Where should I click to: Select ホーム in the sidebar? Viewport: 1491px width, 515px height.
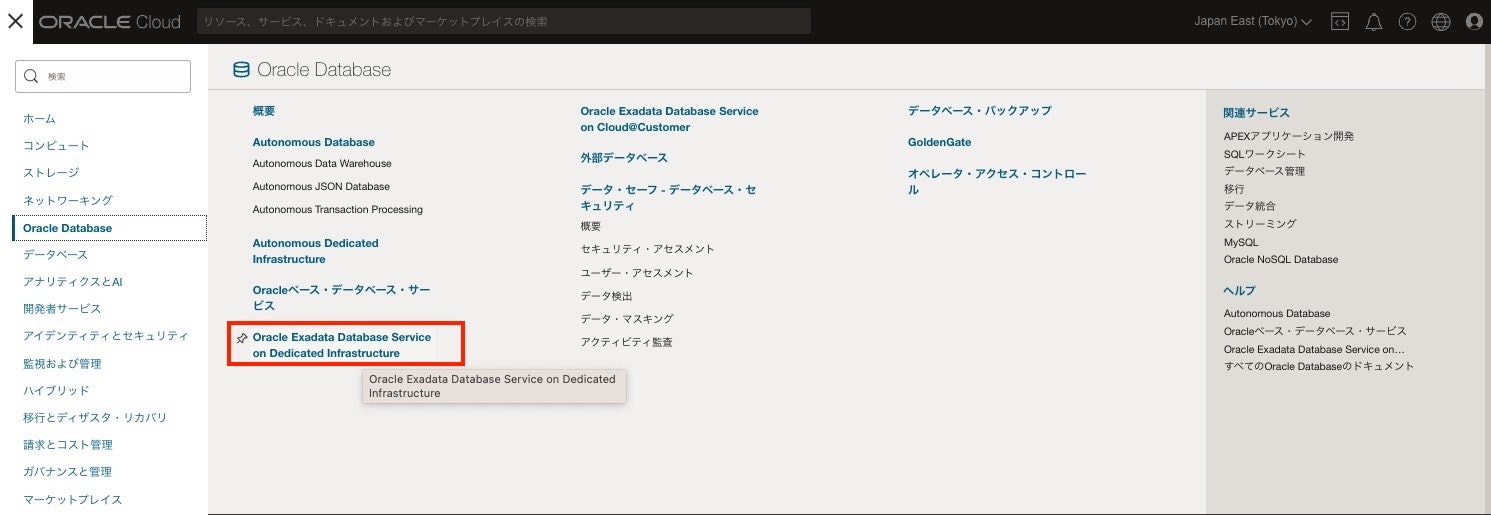40,118
